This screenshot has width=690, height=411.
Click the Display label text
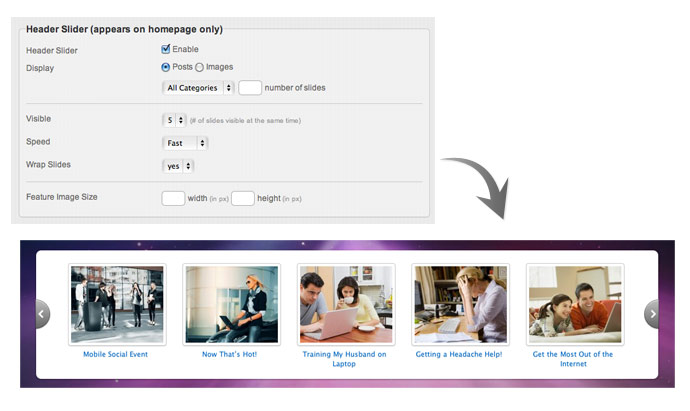click(x=40, y=68)
